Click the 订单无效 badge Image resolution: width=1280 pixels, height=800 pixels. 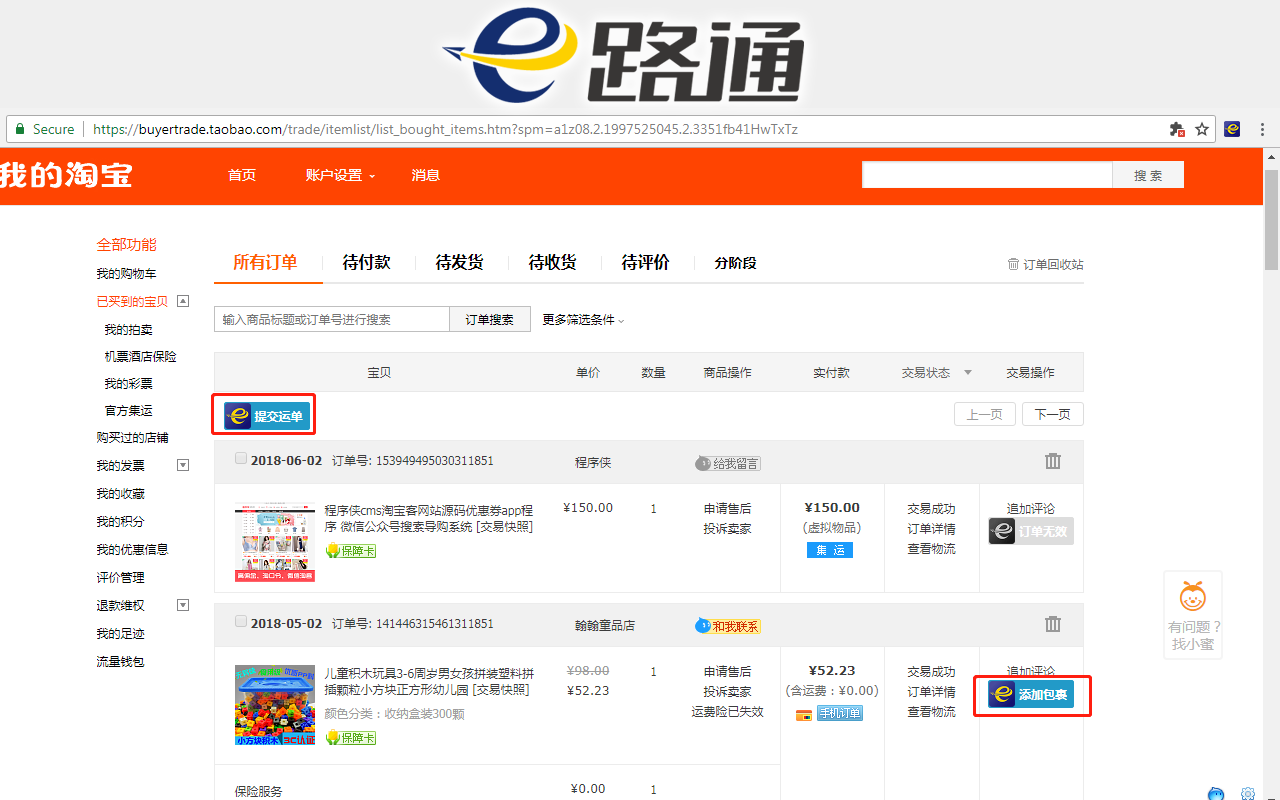[1031, 531]
